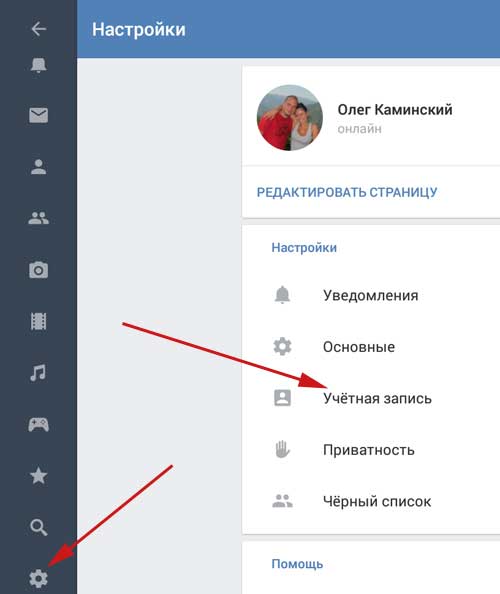The width and height of the screenshot is (500, 594).
Task: Click Олег Каминский profile avatar
Action: click(290, 118)
